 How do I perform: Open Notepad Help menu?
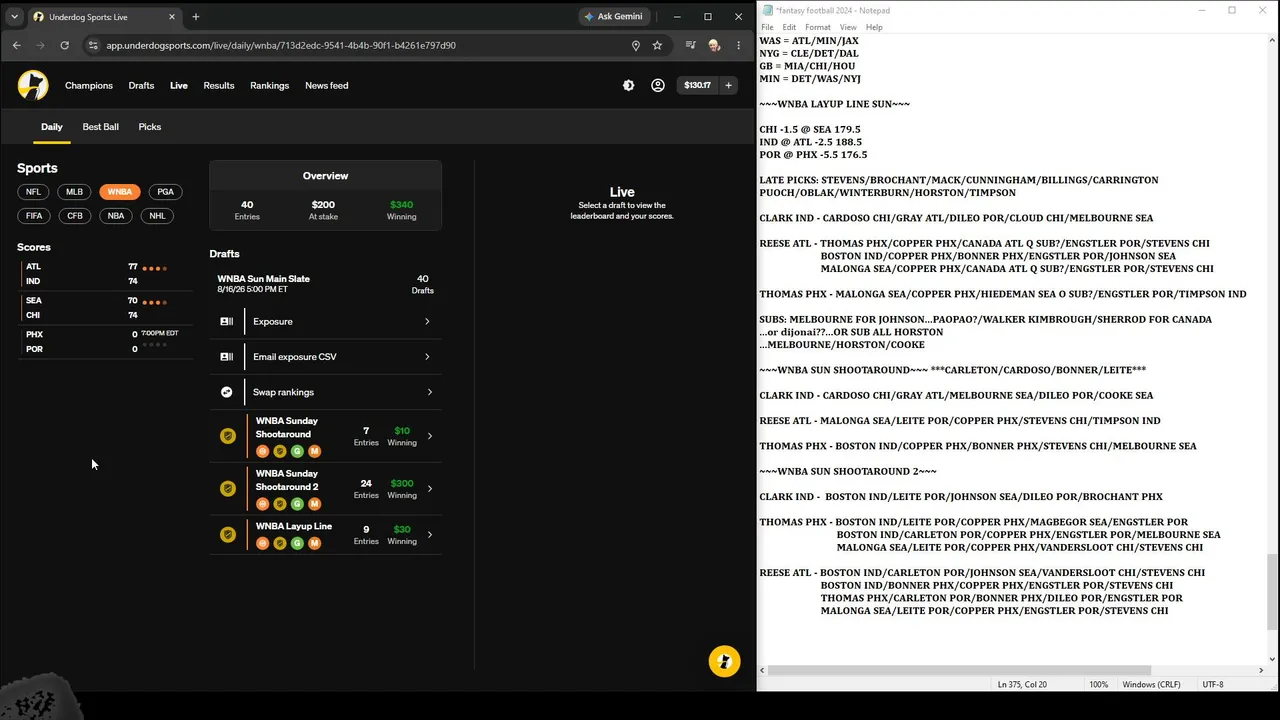(874, 27)
